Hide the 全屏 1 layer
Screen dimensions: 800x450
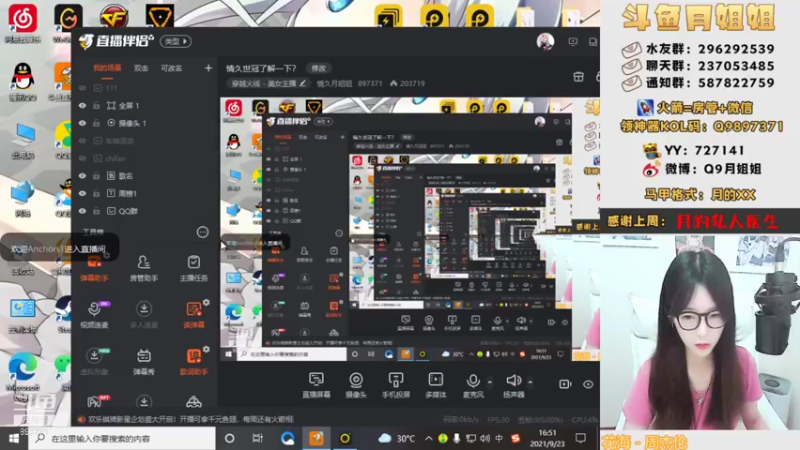[83, 106]
